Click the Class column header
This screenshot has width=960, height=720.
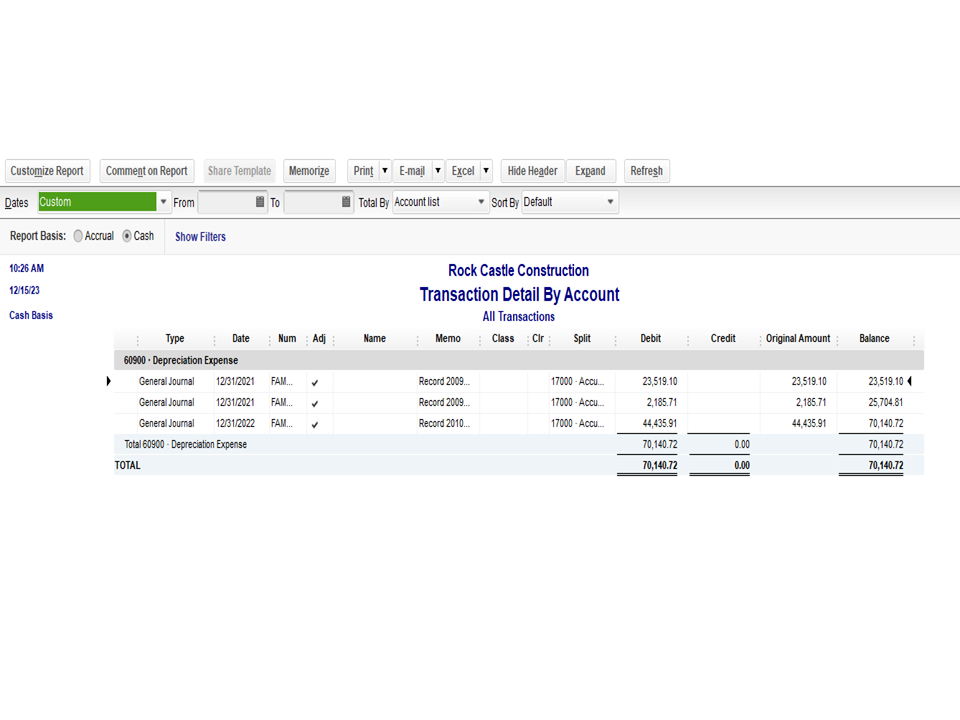(x=503, y=339)
